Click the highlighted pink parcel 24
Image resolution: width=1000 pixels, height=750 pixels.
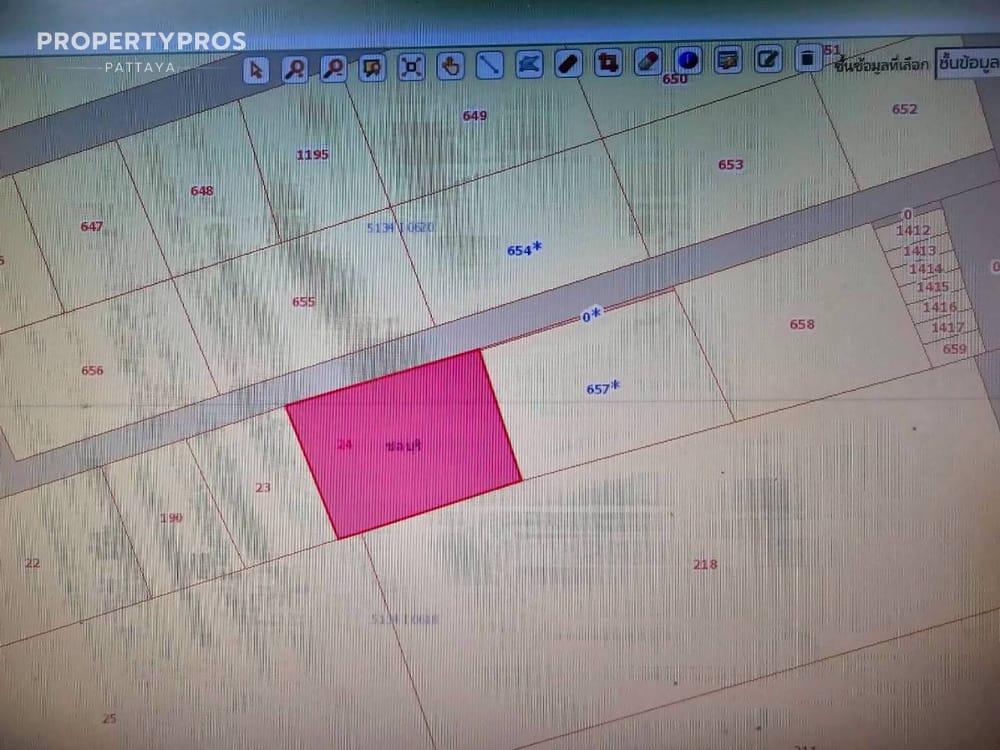tap(405, 445)
